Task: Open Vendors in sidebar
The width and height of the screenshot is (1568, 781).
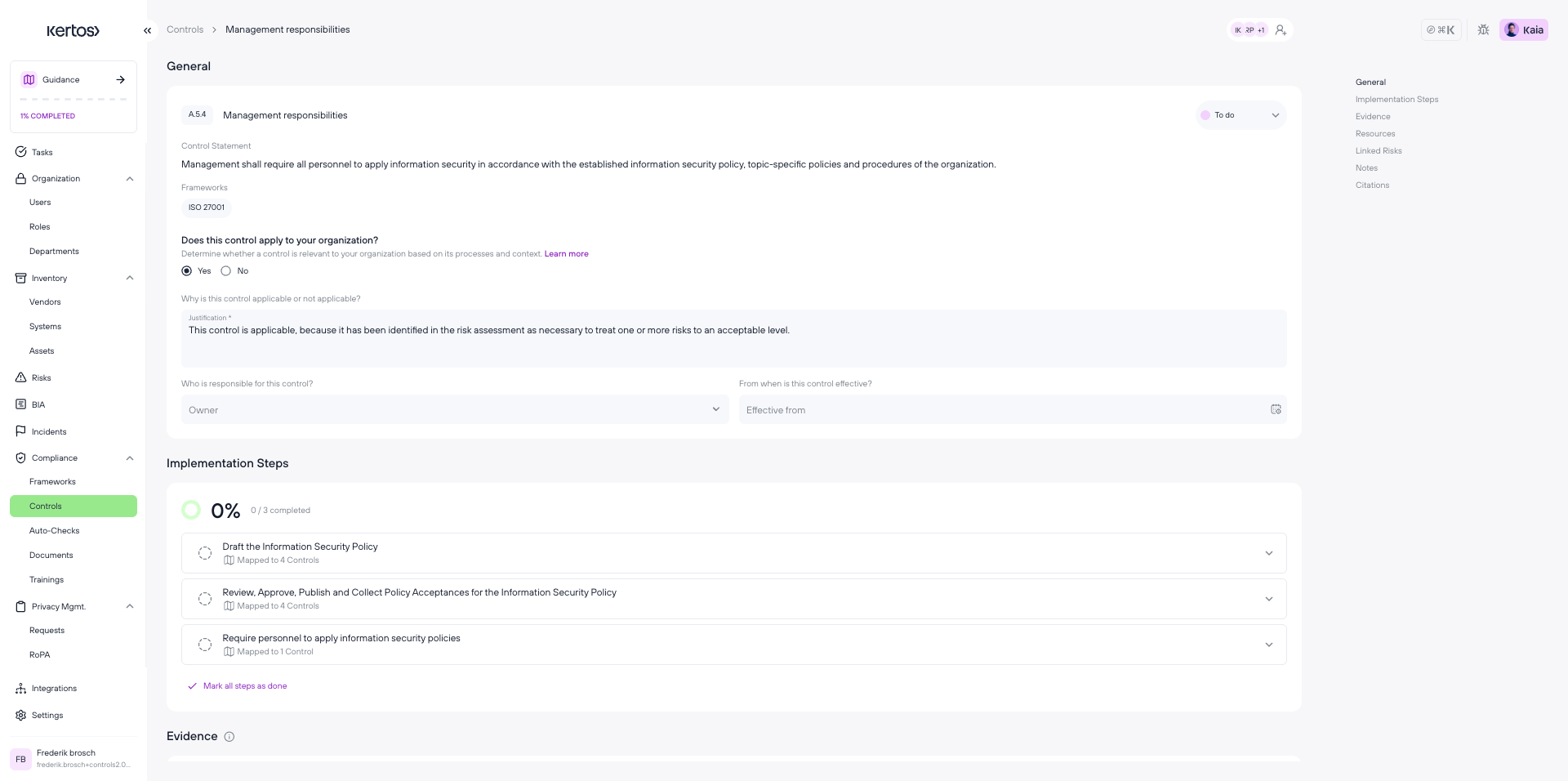Action: pos(45,302)
